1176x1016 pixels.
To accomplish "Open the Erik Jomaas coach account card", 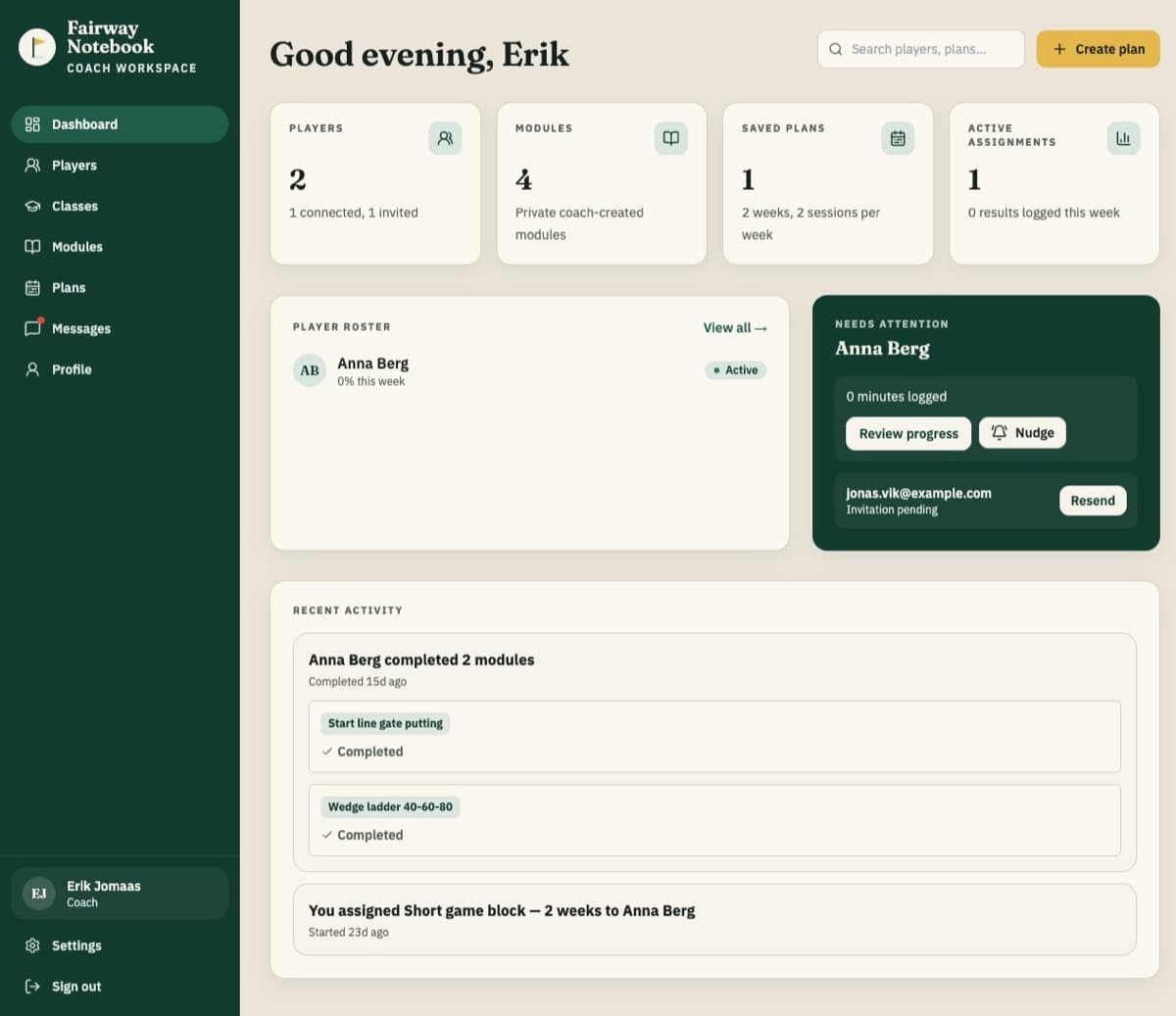I will pos(120,894).
